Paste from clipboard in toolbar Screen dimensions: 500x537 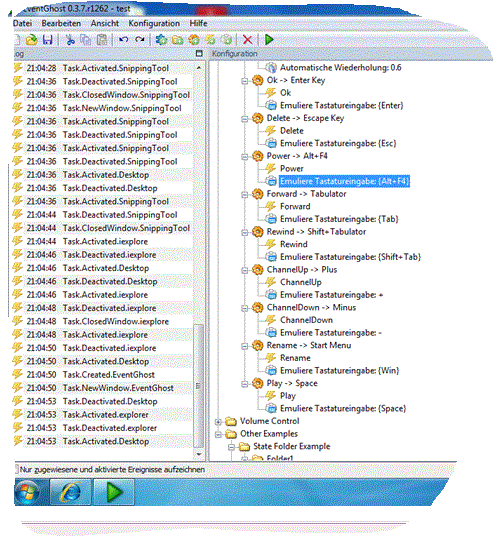pos(102,40)
